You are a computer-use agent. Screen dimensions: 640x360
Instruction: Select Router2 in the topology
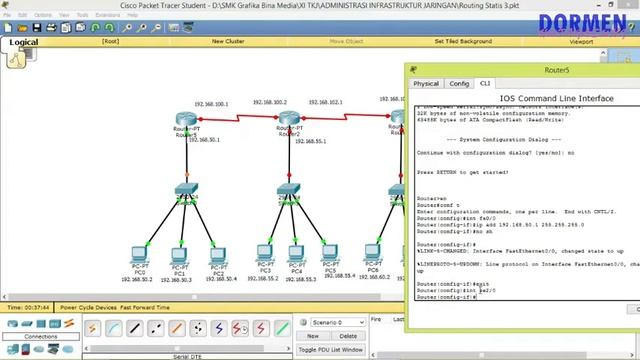tap(289, 118)
